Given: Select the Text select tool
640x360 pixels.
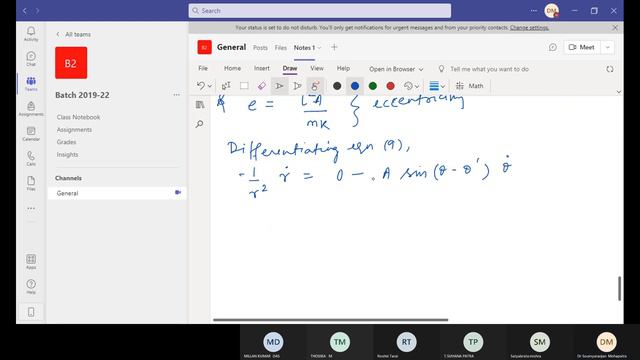Looking at the screenshot, I should point(226,86).
